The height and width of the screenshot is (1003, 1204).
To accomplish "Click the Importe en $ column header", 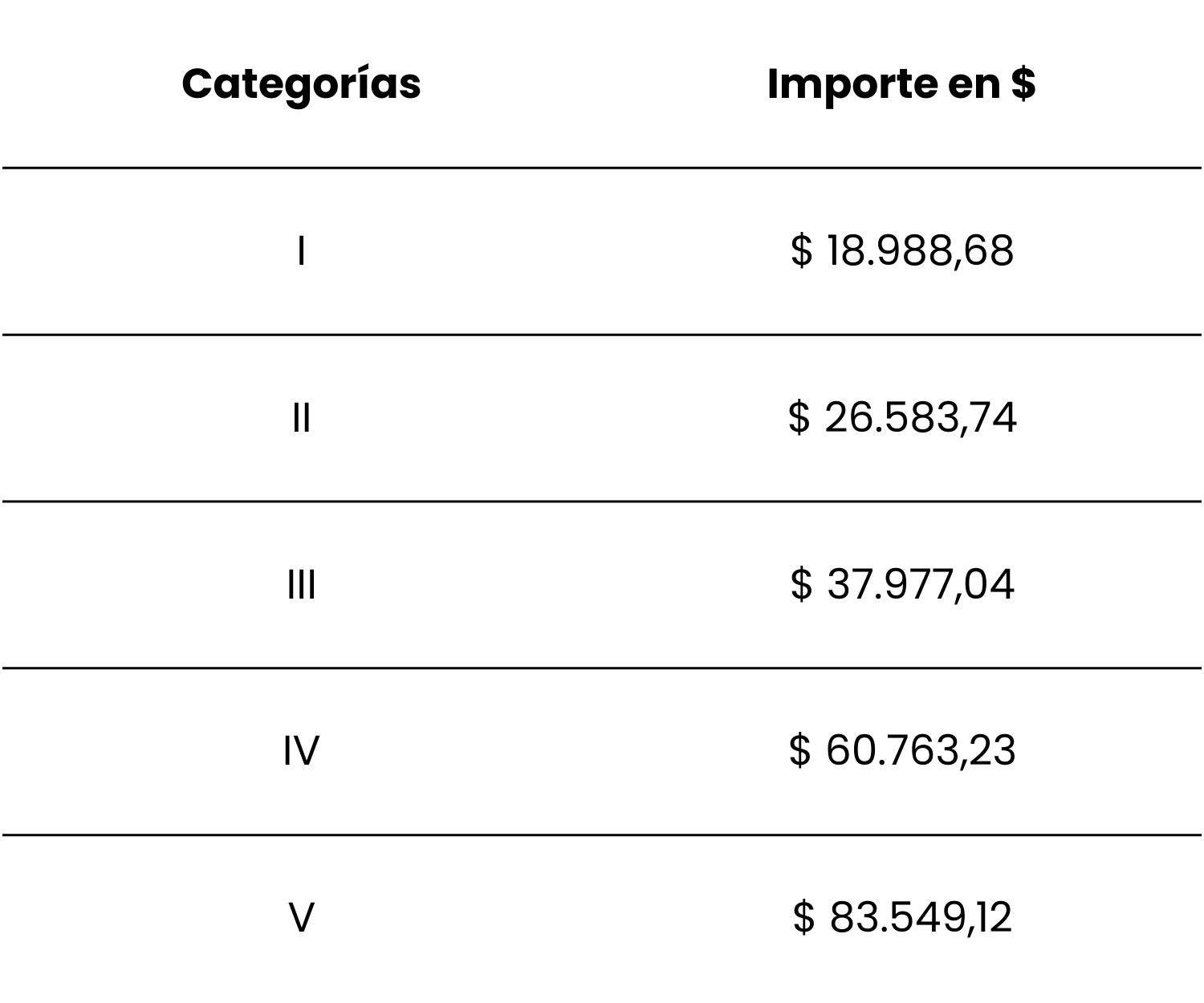I will 901,83.
